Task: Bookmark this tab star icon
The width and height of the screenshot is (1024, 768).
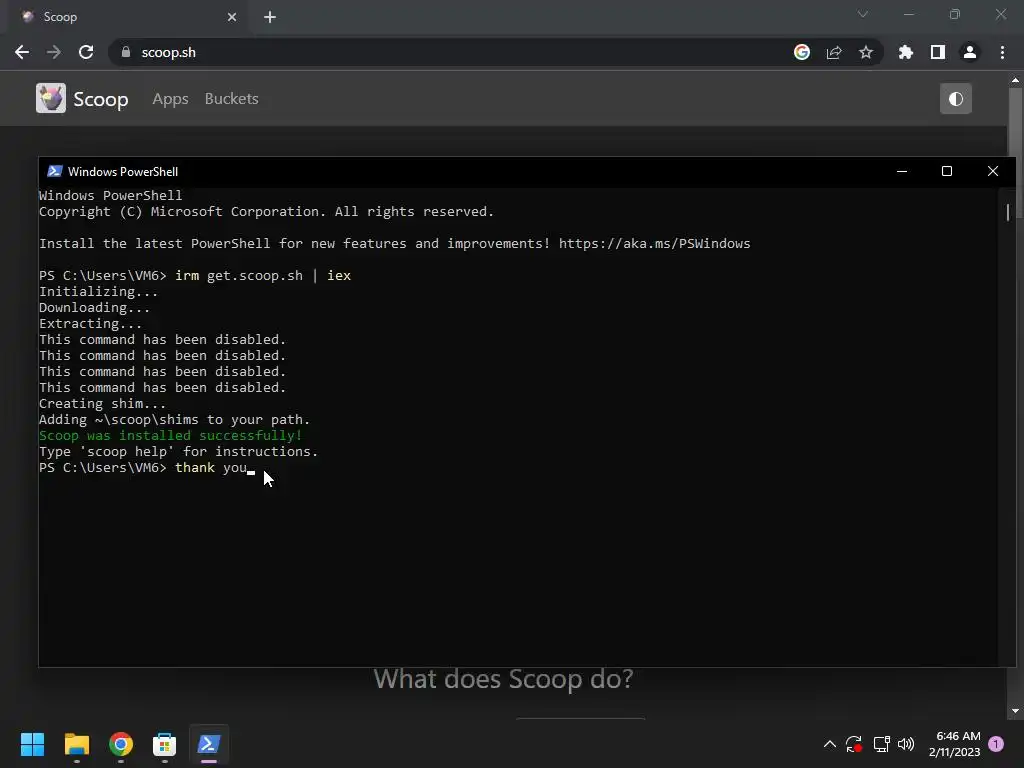Action: 866,52
